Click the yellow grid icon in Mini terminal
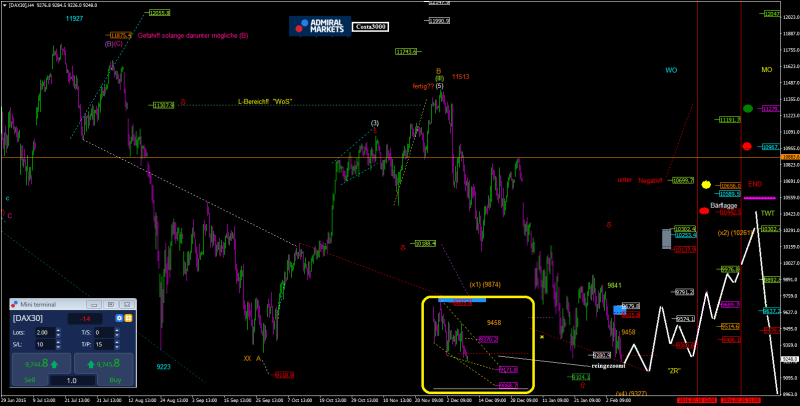Image resolution: width=800 pixels, height=406 pixels. pos(129,318)
